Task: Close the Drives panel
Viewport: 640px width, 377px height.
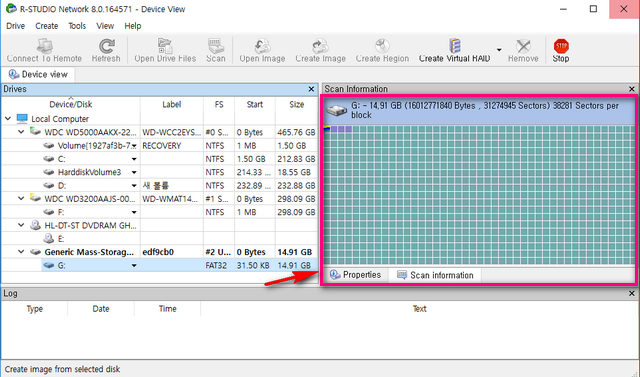Action: 311,89
